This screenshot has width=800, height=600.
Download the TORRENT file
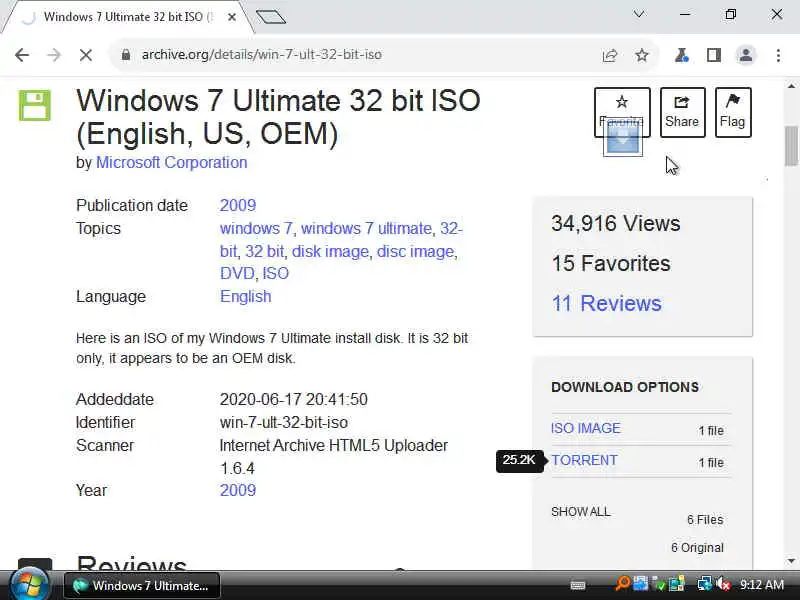[584, 460]
